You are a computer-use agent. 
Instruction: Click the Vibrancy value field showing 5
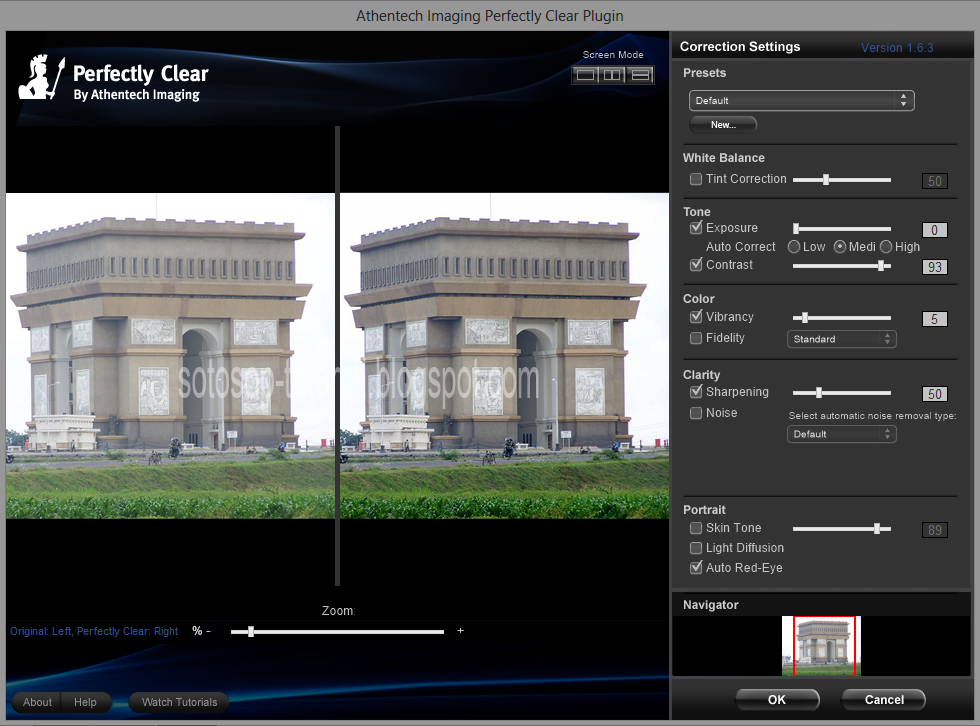pos(934,319)
